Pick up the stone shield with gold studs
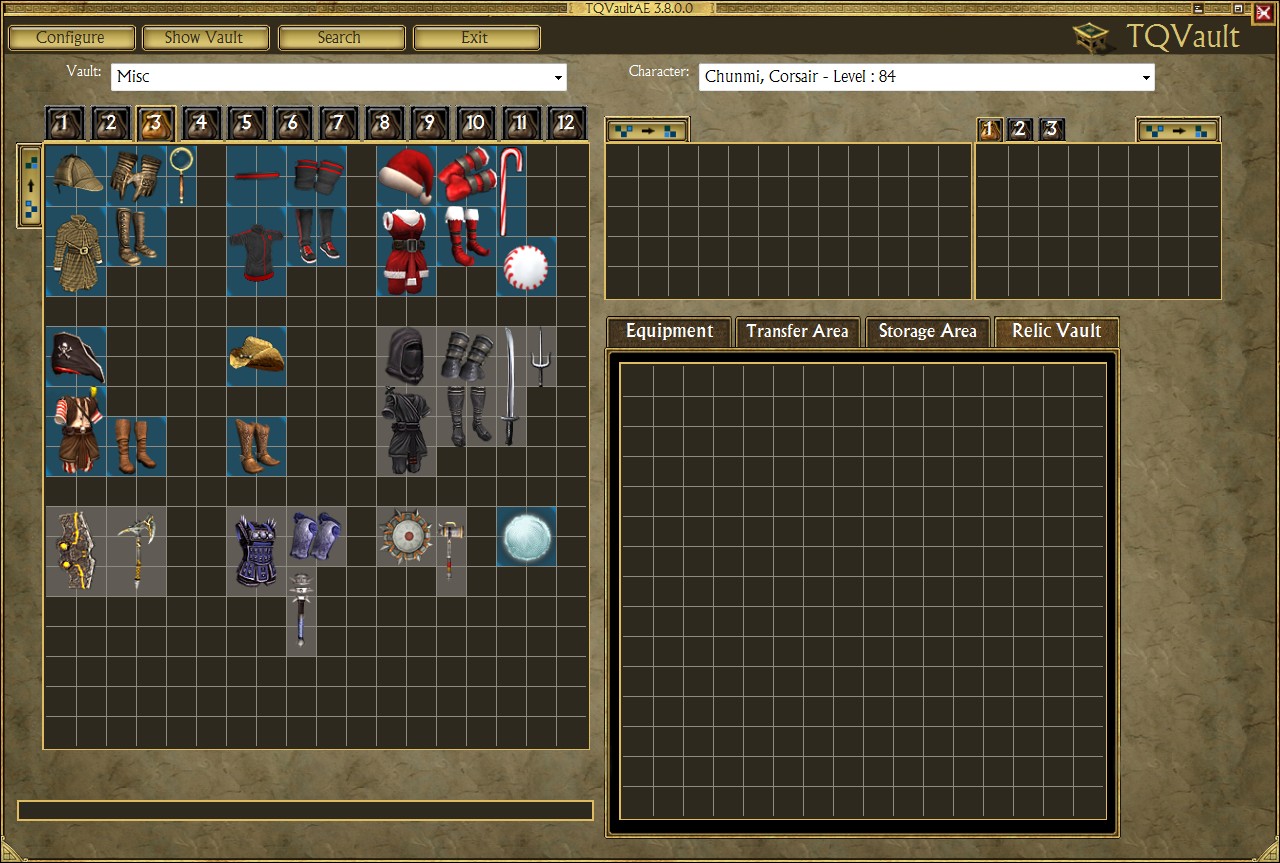The image size is (1280, 863). (76, 551)
